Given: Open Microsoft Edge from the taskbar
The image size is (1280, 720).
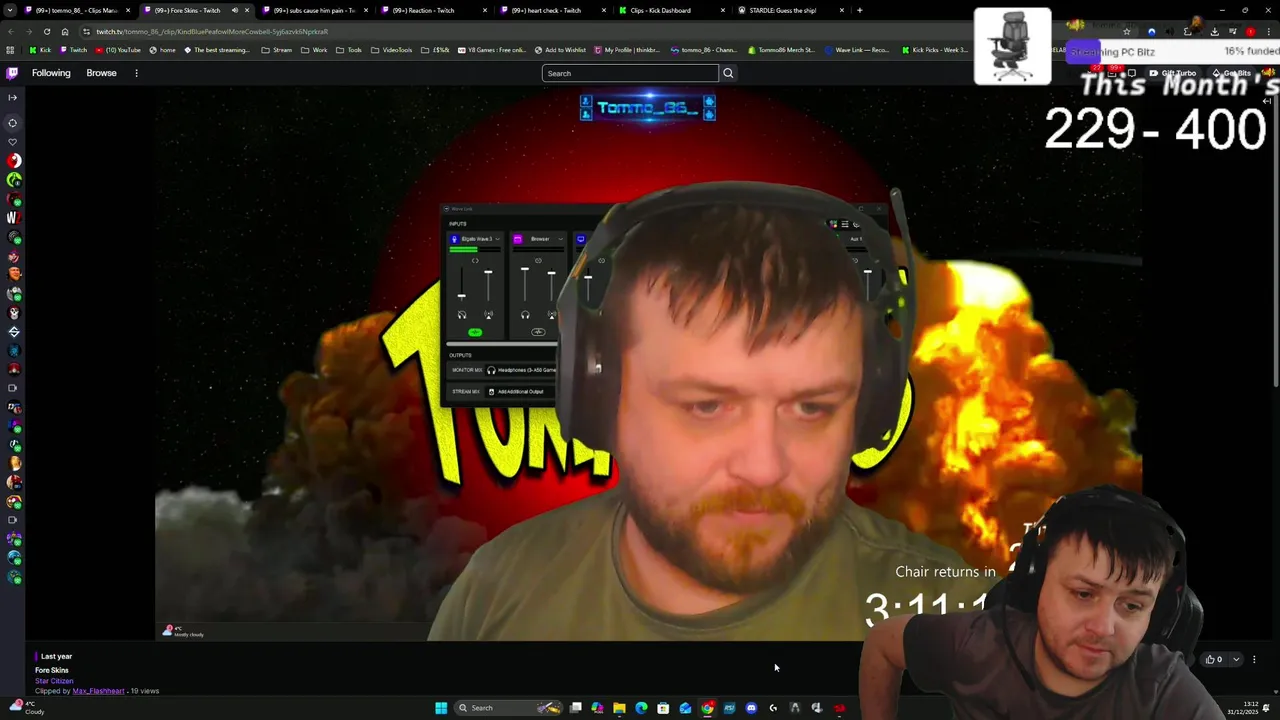Looking at the screenshot, I should tap(641, 708).
